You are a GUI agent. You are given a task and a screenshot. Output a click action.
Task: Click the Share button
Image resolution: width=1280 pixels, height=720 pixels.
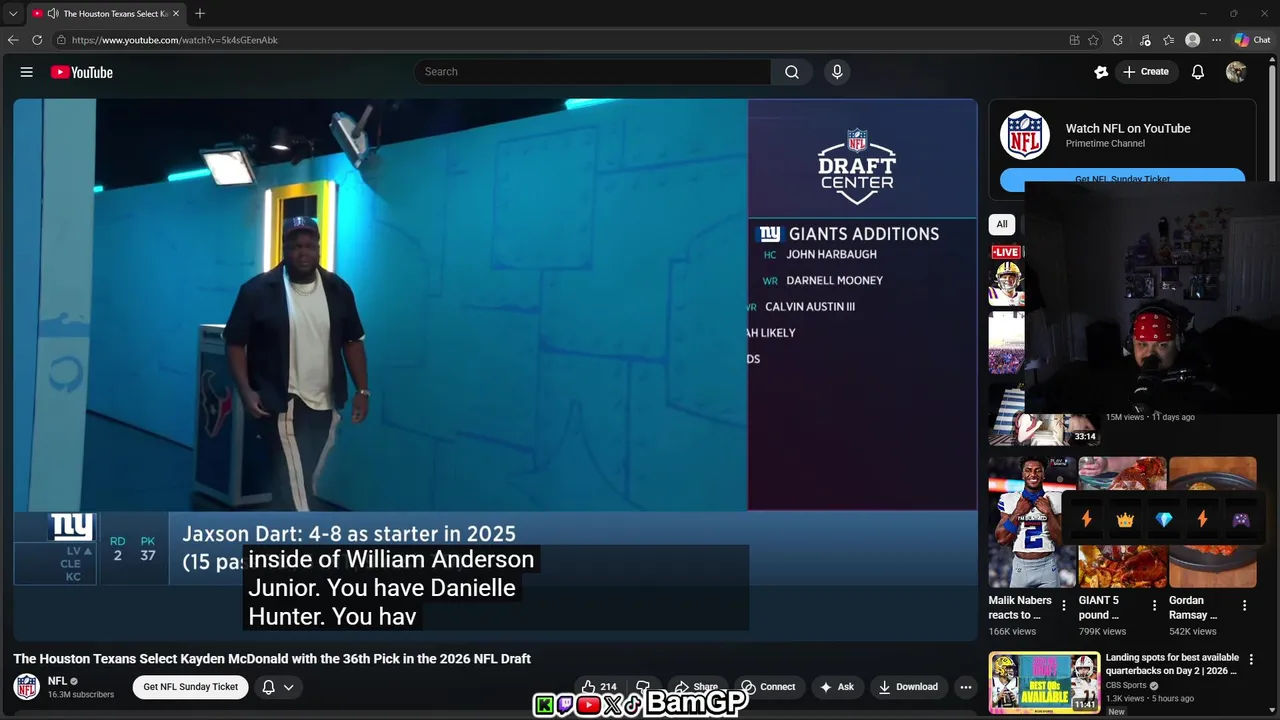[x=696, y=687]
